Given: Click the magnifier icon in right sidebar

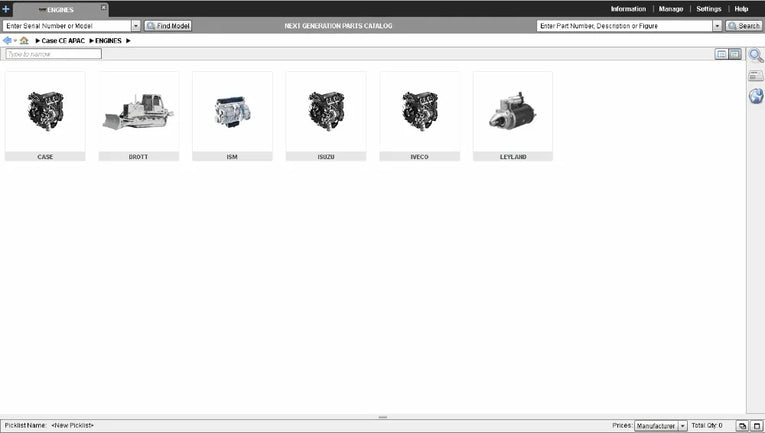Looking at the screenshot, I should pyautogui.click(x=756, y=56).
